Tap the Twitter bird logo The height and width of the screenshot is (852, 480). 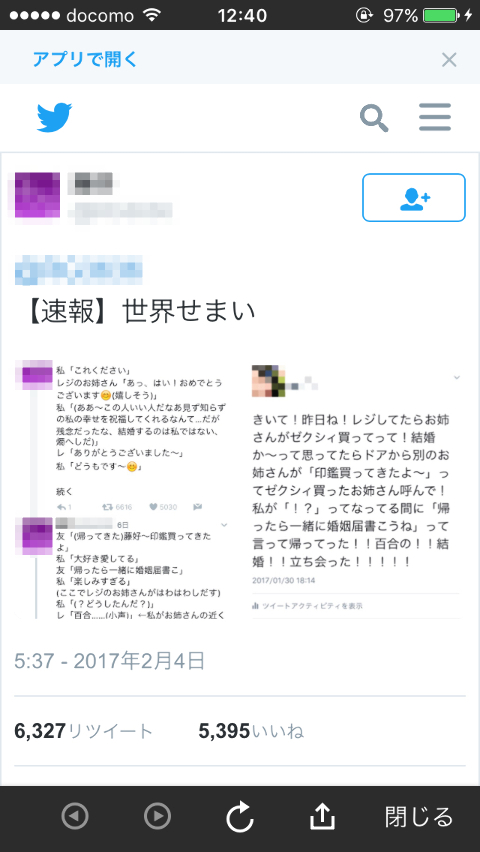[54, 117]
